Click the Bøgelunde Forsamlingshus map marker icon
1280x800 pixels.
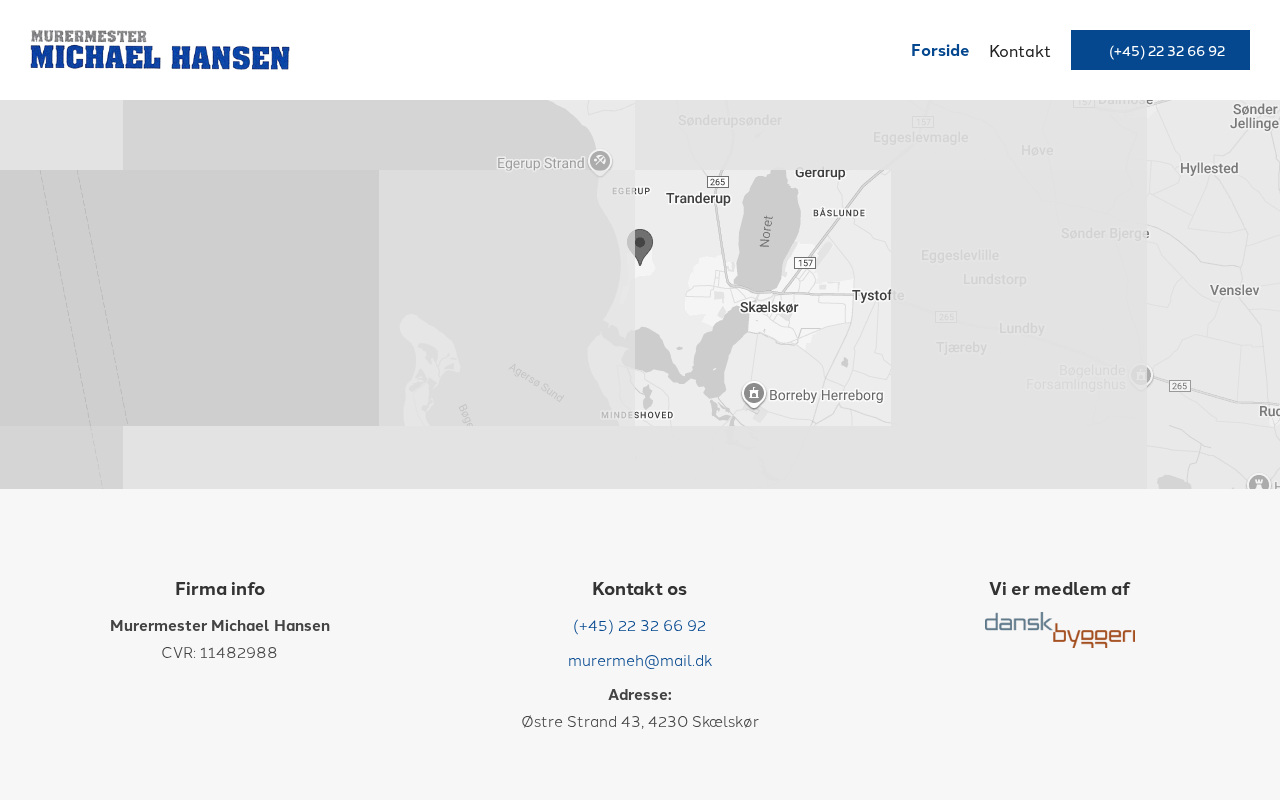[1141, 375]
